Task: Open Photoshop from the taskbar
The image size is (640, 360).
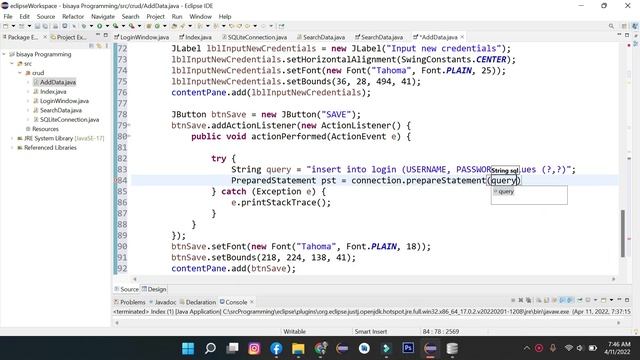Action: tap(408, 348)
